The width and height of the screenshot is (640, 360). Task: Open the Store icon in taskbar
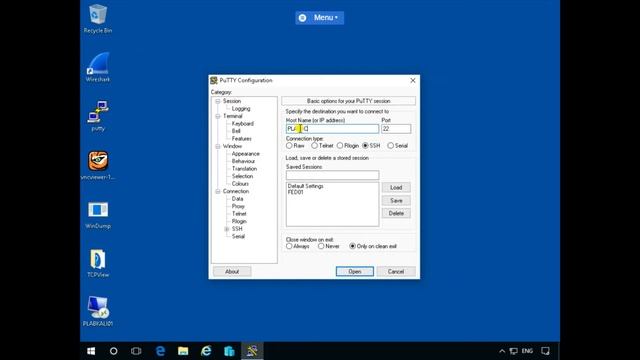(229, 351)
